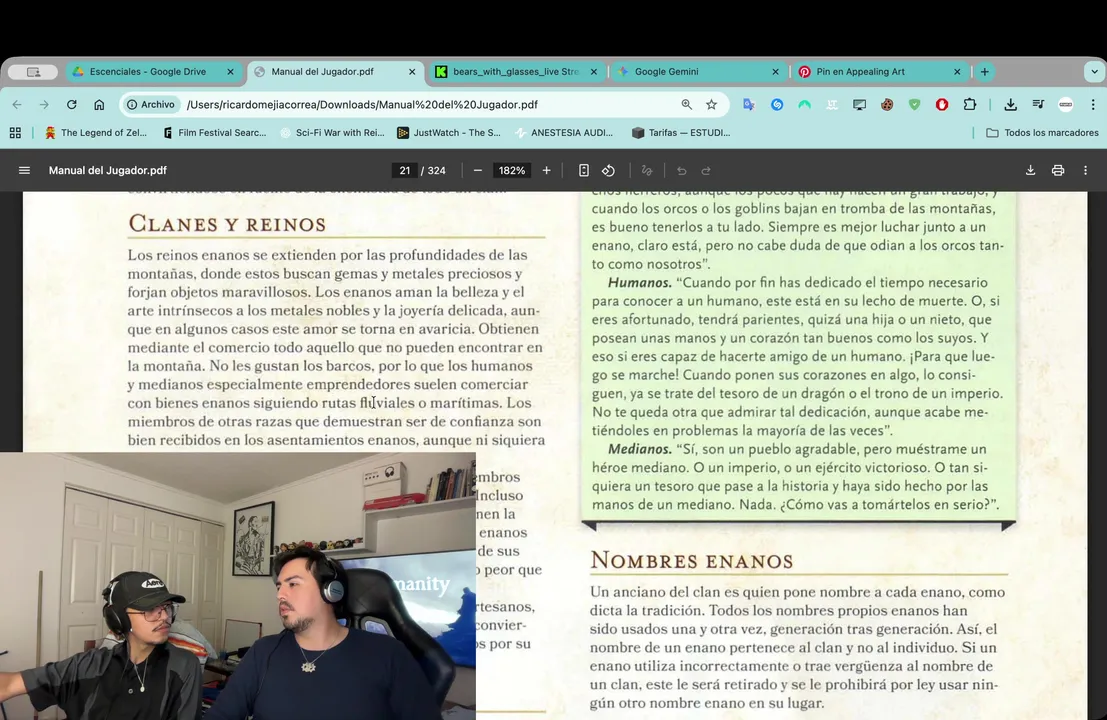Viewport: 1107px width, 720px height.
Task: Select the PDF annotate draw tool
Action: coord(647,170)
